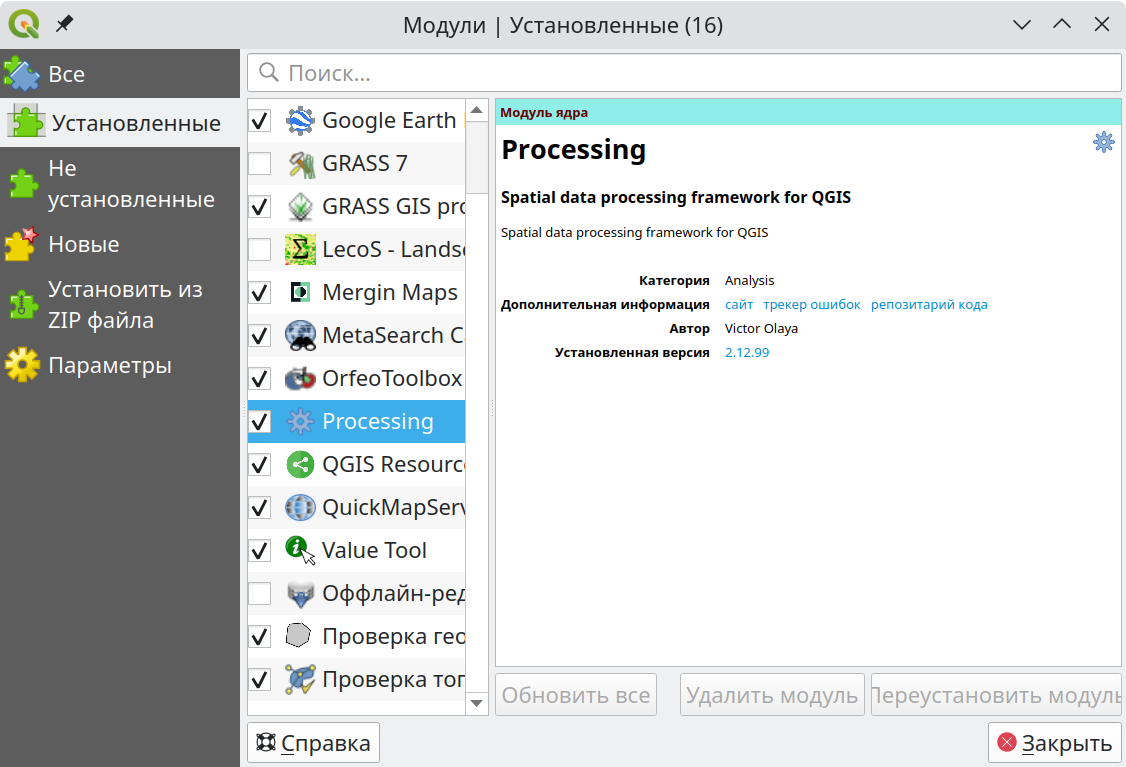
Task: Select the Value Tool plugin row
Action: click(x=357, y=551)
